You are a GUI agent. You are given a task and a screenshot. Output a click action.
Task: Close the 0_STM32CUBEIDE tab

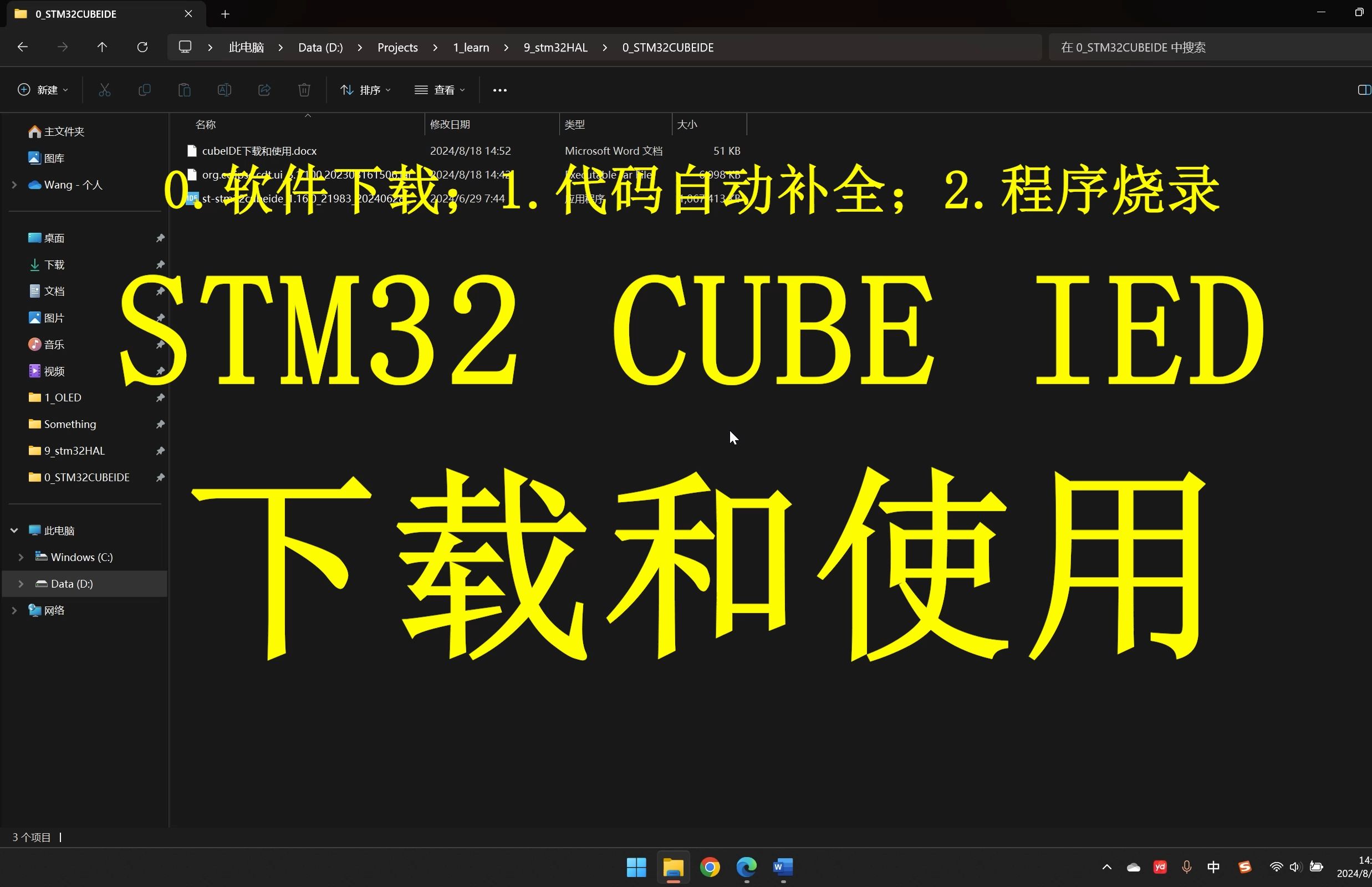tap(188, 14)
